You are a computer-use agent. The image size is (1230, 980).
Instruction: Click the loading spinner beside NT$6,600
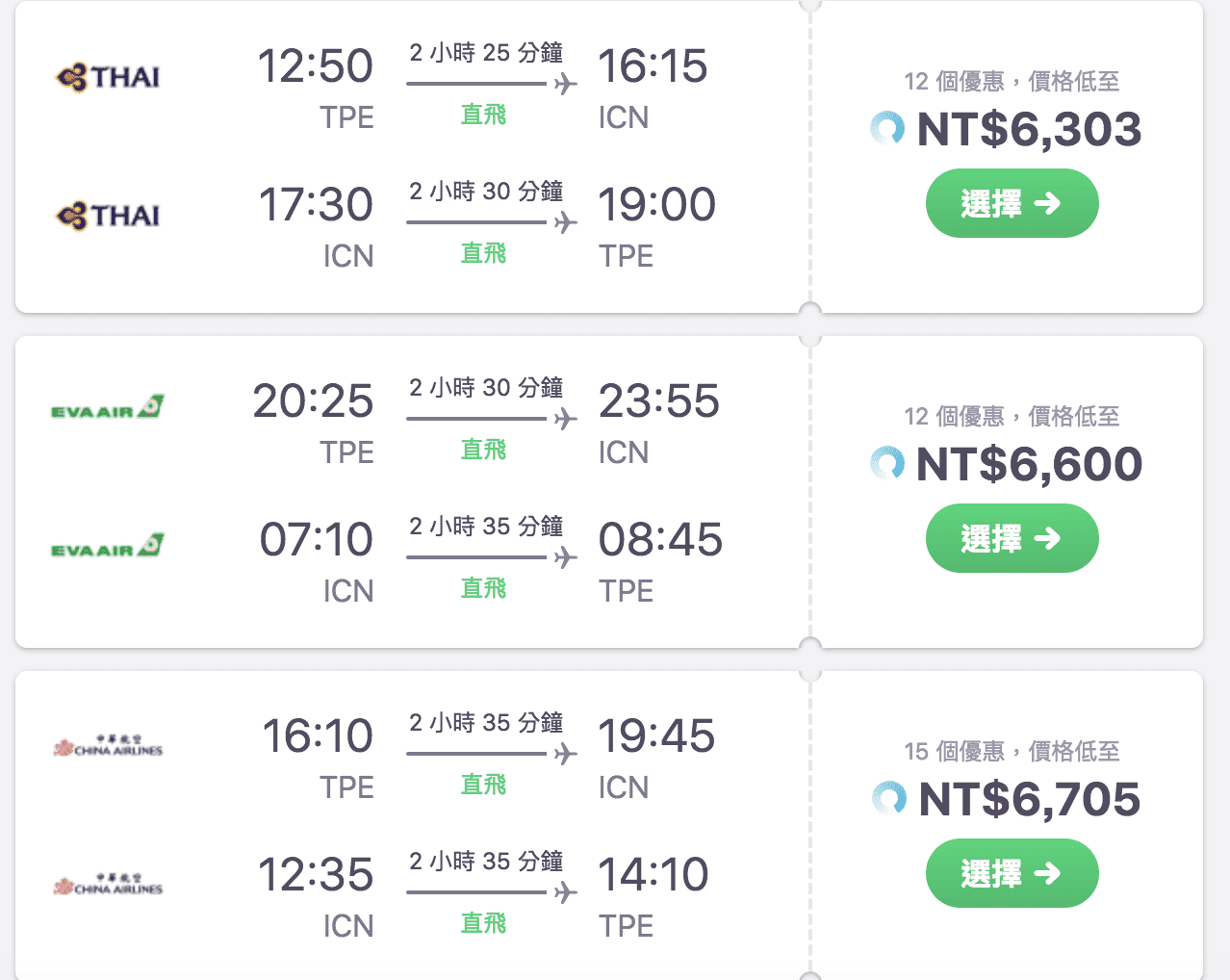pyautogui.click(x=887, y=463)
